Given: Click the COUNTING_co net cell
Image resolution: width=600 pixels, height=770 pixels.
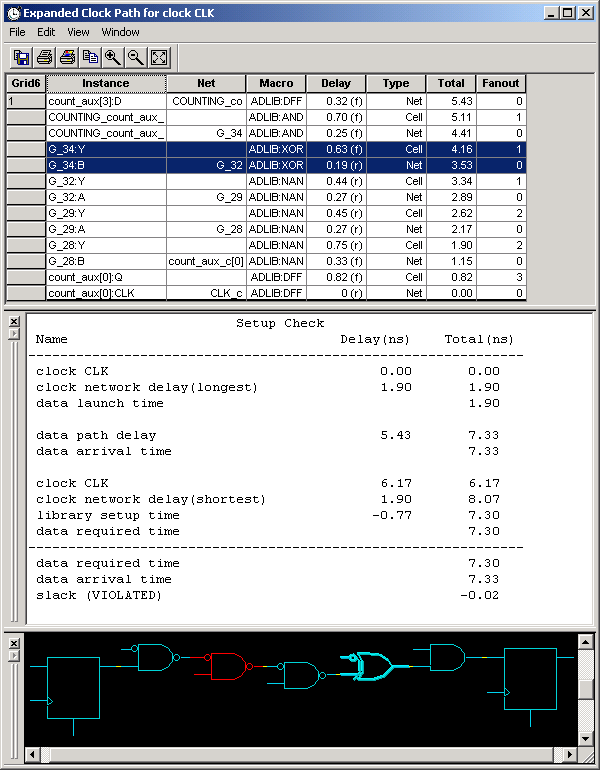Looking at the screenshot, I should (206, 101).
